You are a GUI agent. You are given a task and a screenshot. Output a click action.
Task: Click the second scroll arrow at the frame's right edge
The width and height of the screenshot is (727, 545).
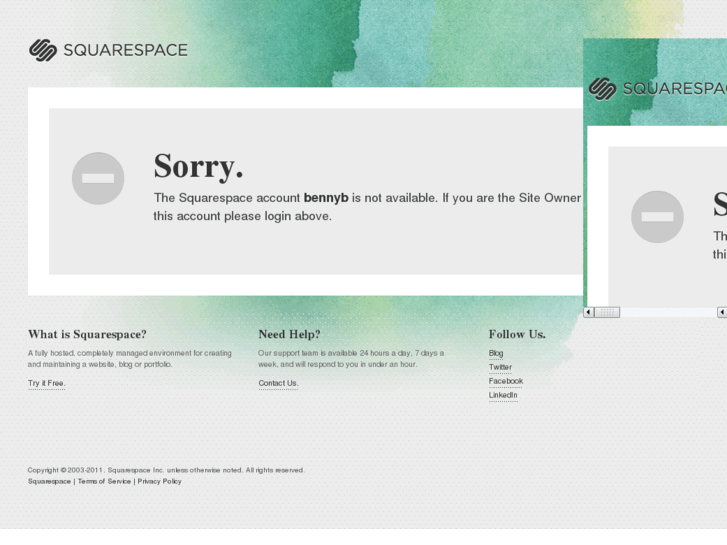click(722, 312)
